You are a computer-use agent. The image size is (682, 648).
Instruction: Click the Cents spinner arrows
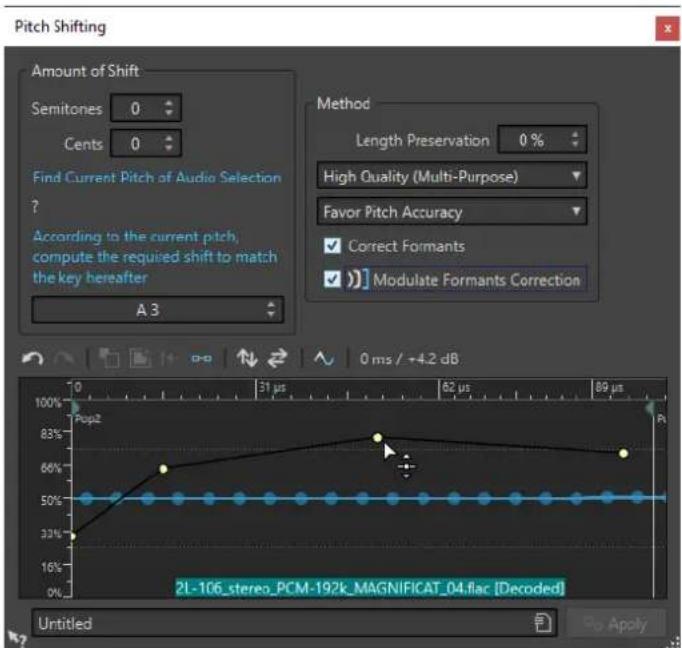(x=169, y=143)
